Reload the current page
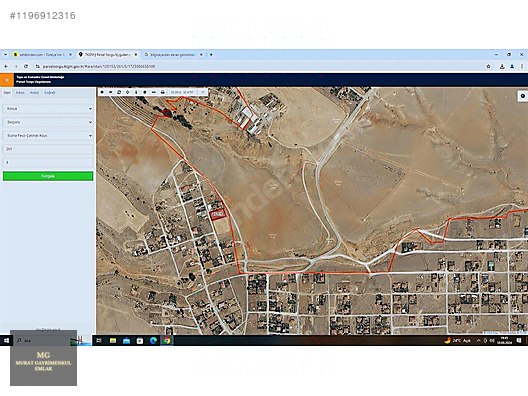 26,66
